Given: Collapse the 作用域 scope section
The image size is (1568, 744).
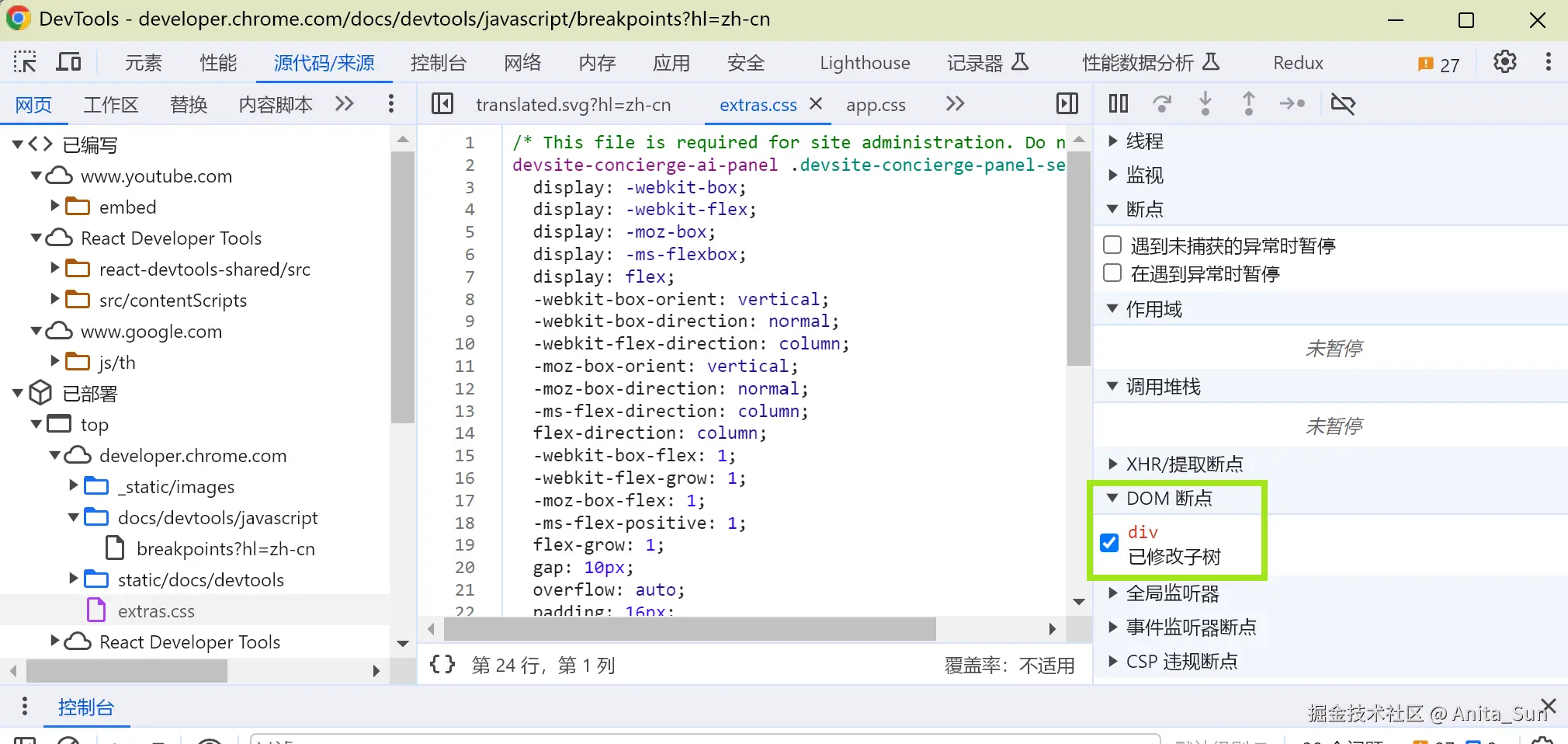Looking at the screenshot, I should tap(1113, 308).
